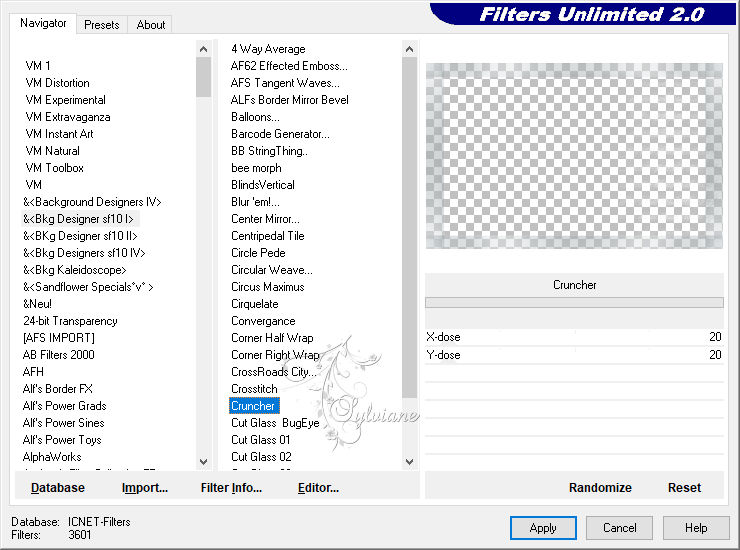Click Randomize to shuffle settings
The image size is (740, 550).
[600, 488]
